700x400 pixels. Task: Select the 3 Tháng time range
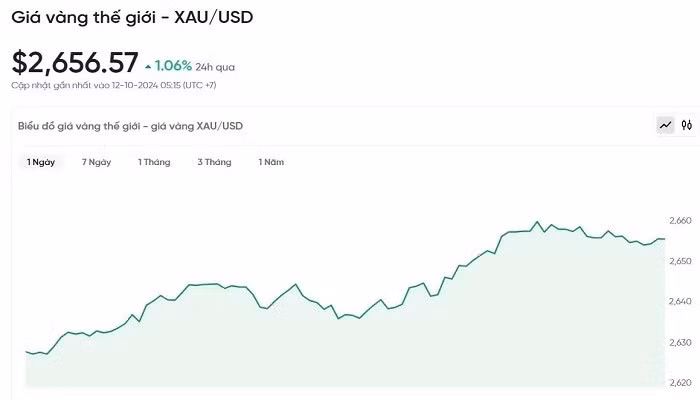[x=214, y=162]
